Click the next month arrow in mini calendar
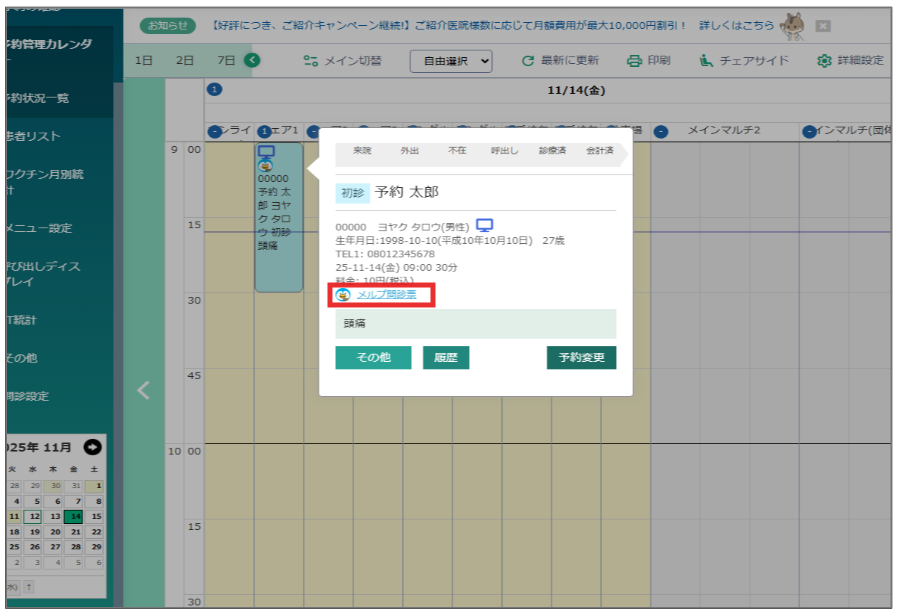Viewport: 899px width, 616px height. (x=92, y=447)
